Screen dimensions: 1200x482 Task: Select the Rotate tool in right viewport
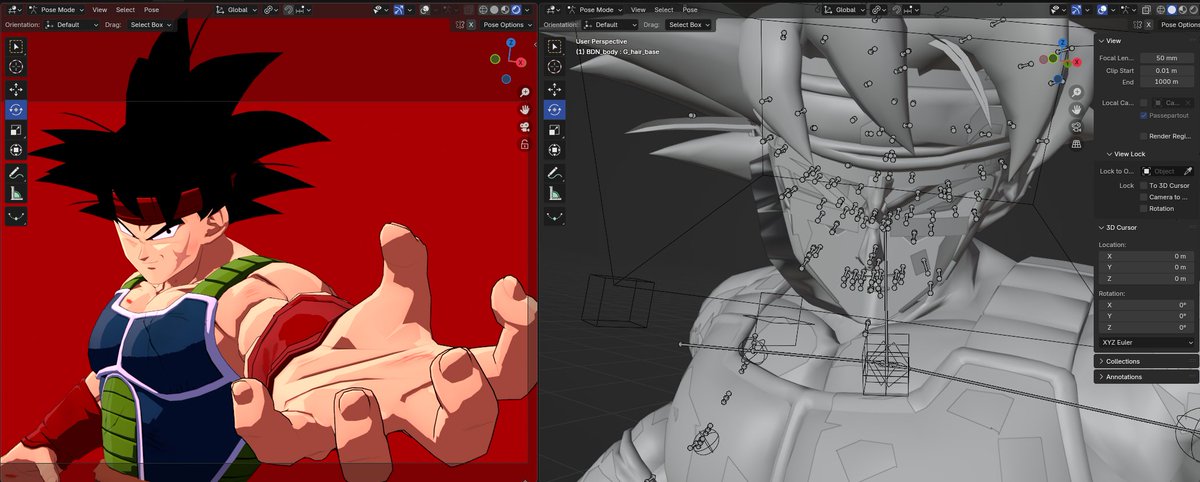click(555, 109)
